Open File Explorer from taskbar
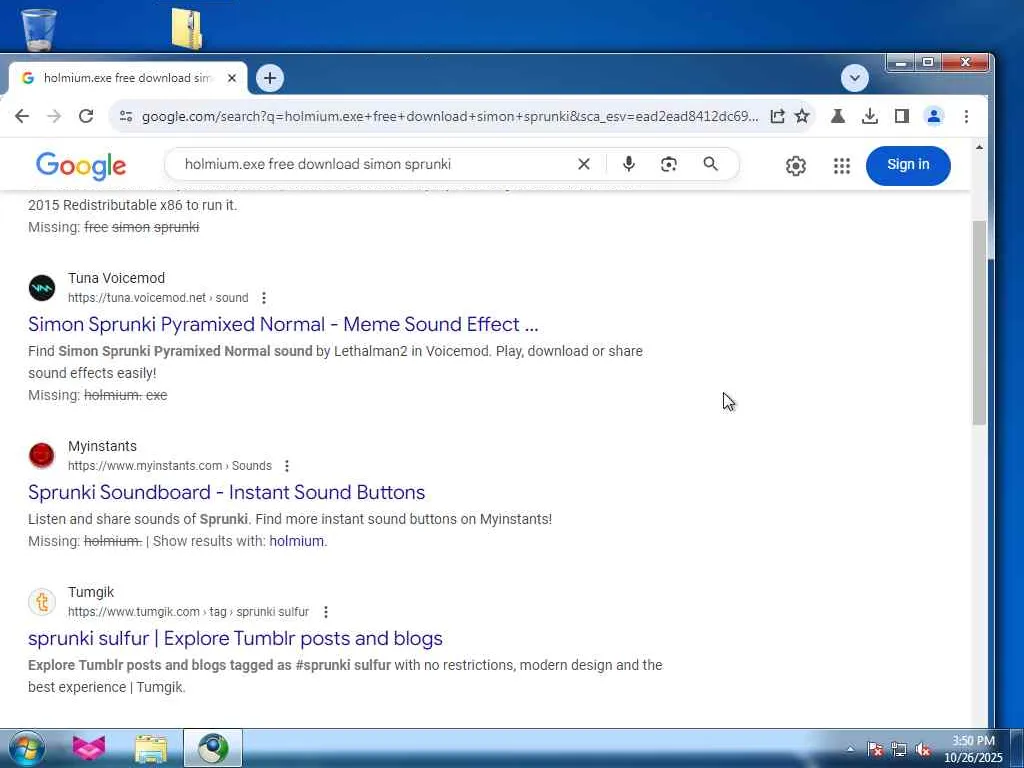Viewport: 1024px width, 768px height. click(x=151, y=748)
